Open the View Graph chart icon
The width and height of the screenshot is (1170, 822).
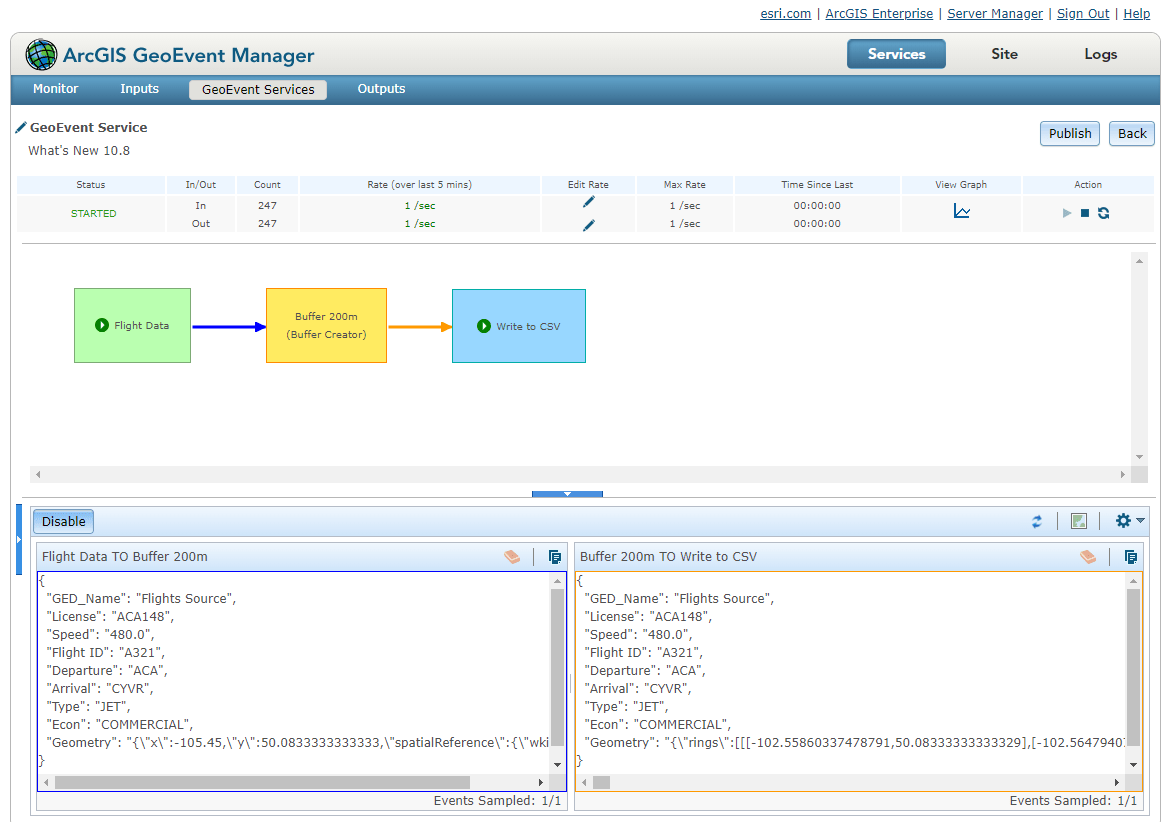[962, 212]
